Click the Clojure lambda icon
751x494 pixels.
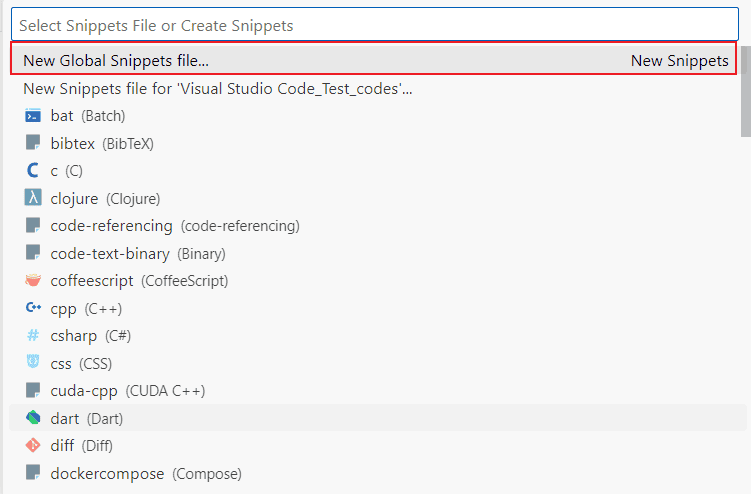pos(33,198)
